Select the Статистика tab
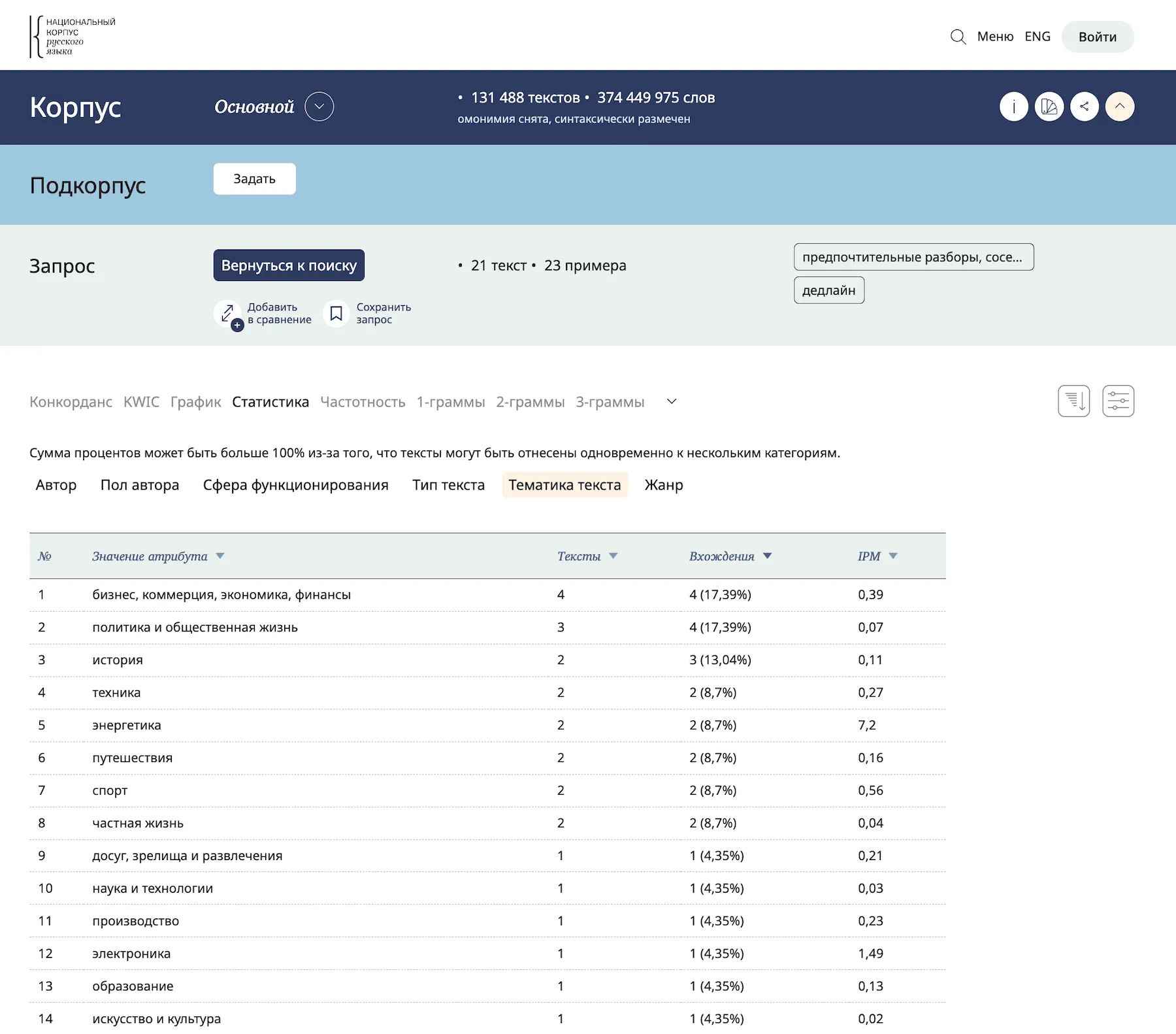 point(270,402)
